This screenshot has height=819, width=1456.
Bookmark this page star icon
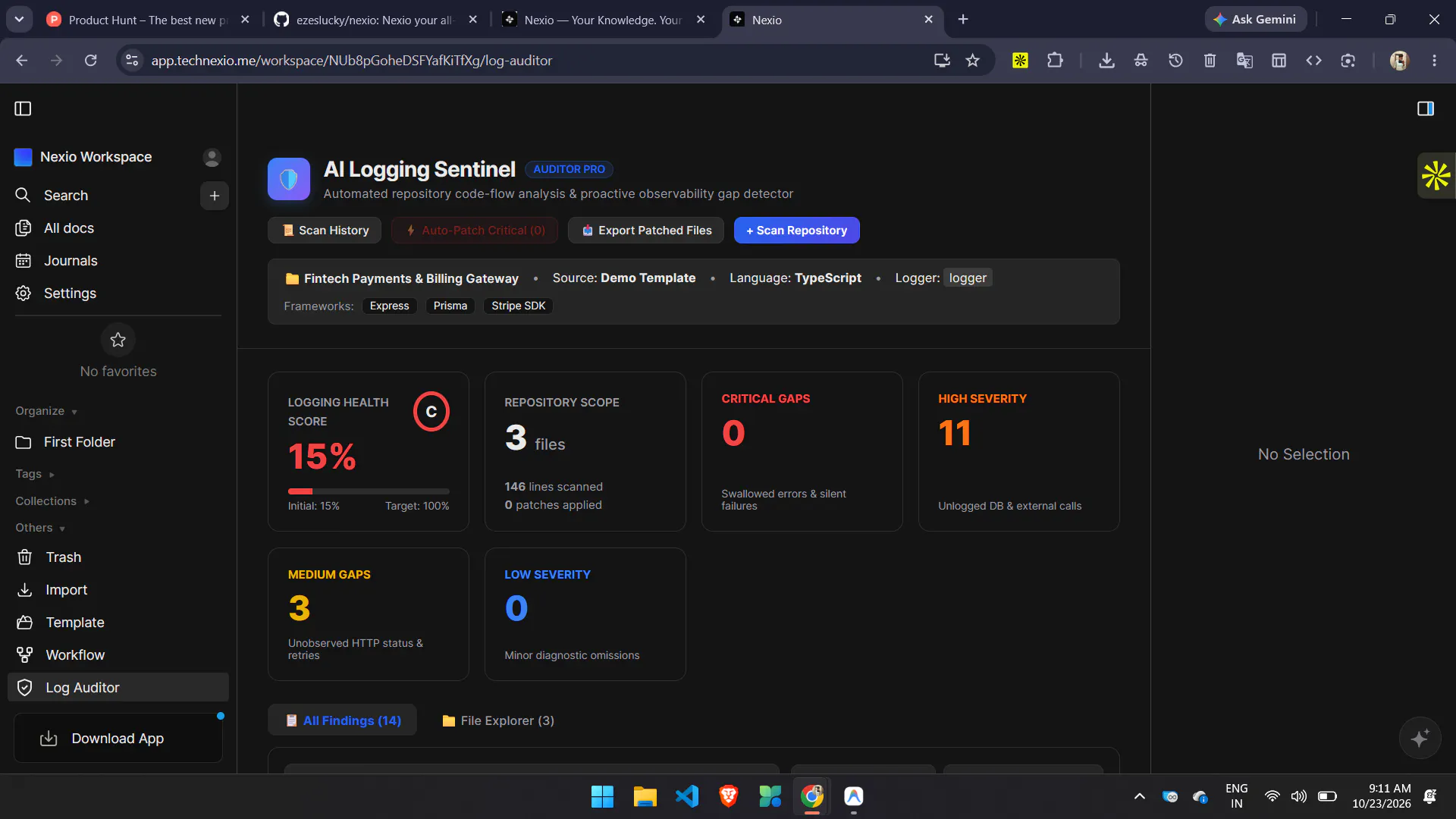tap(972, 61)
